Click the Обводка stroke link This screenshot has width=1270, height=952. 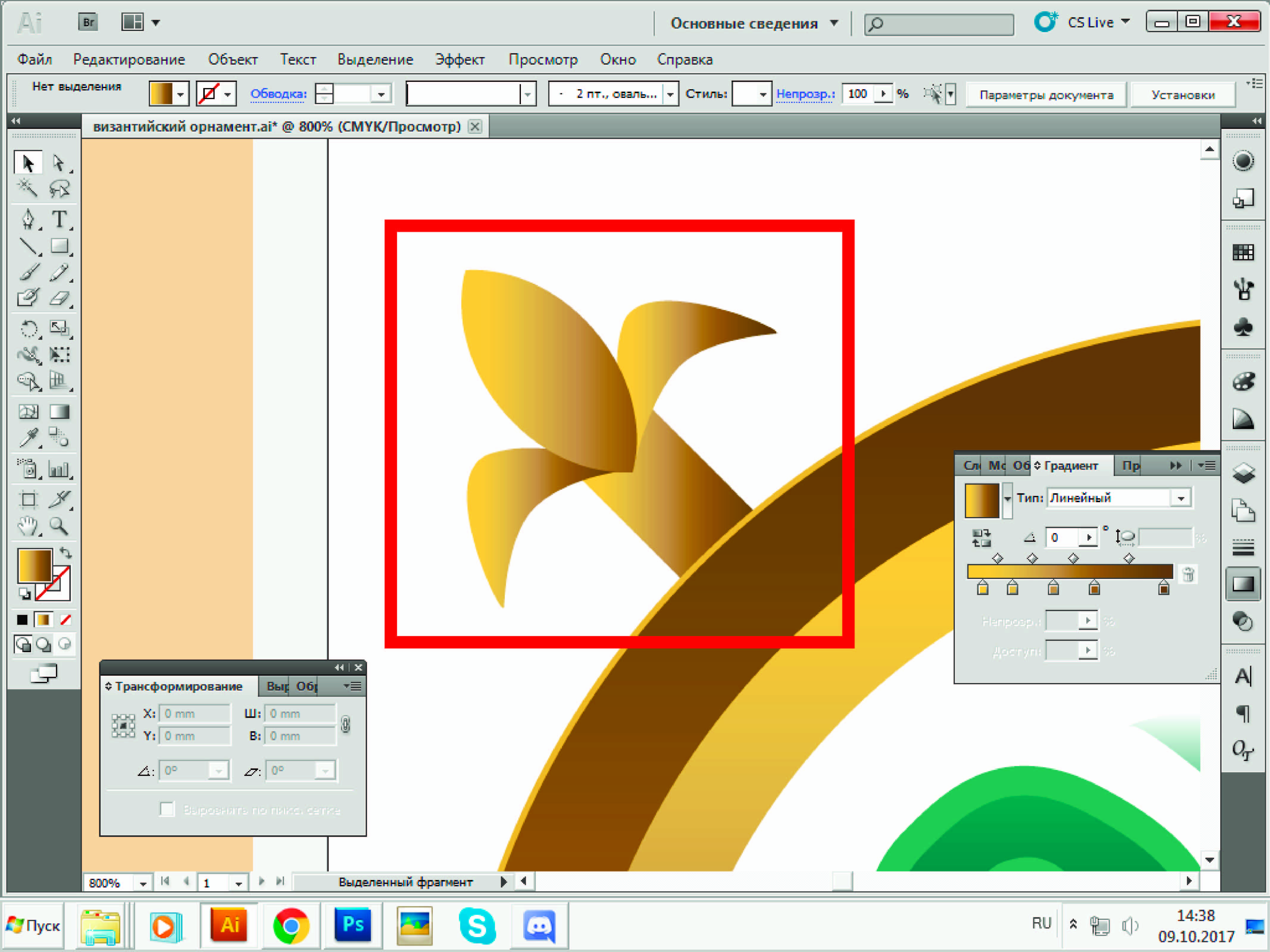279,93
